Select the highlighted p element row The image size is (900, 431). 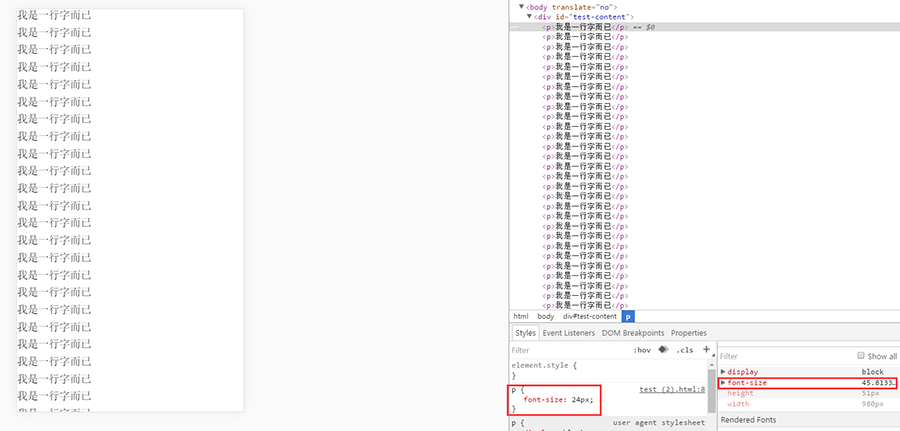point(704,27)
